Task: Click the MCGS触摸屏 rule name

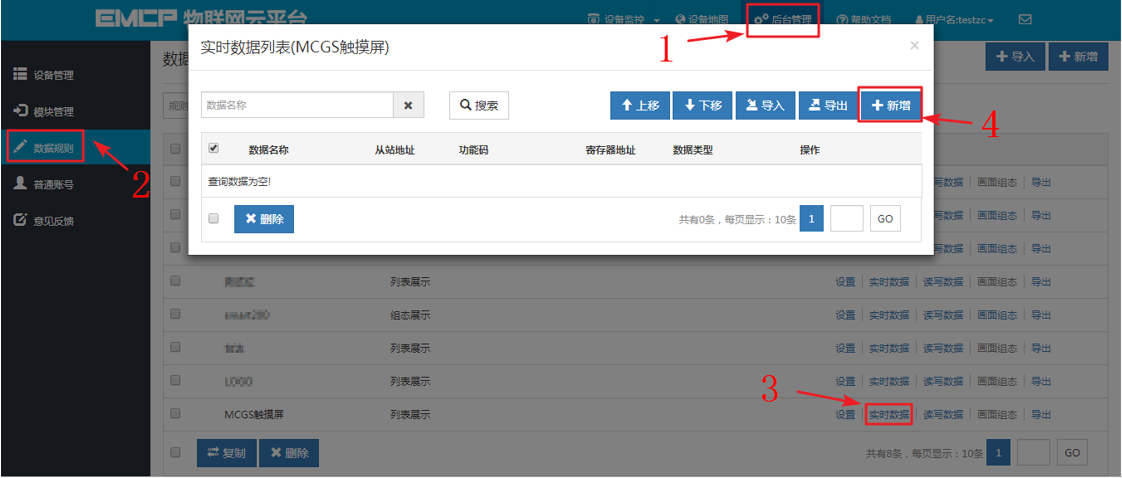Action: click(254, 414)
